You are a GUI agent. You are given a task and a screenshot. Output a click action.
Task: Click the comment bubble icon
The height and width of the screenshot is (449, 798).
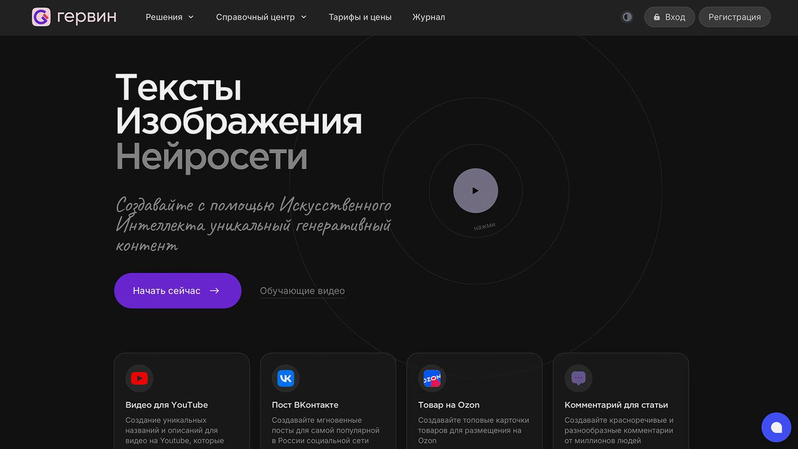pos(578,378)
